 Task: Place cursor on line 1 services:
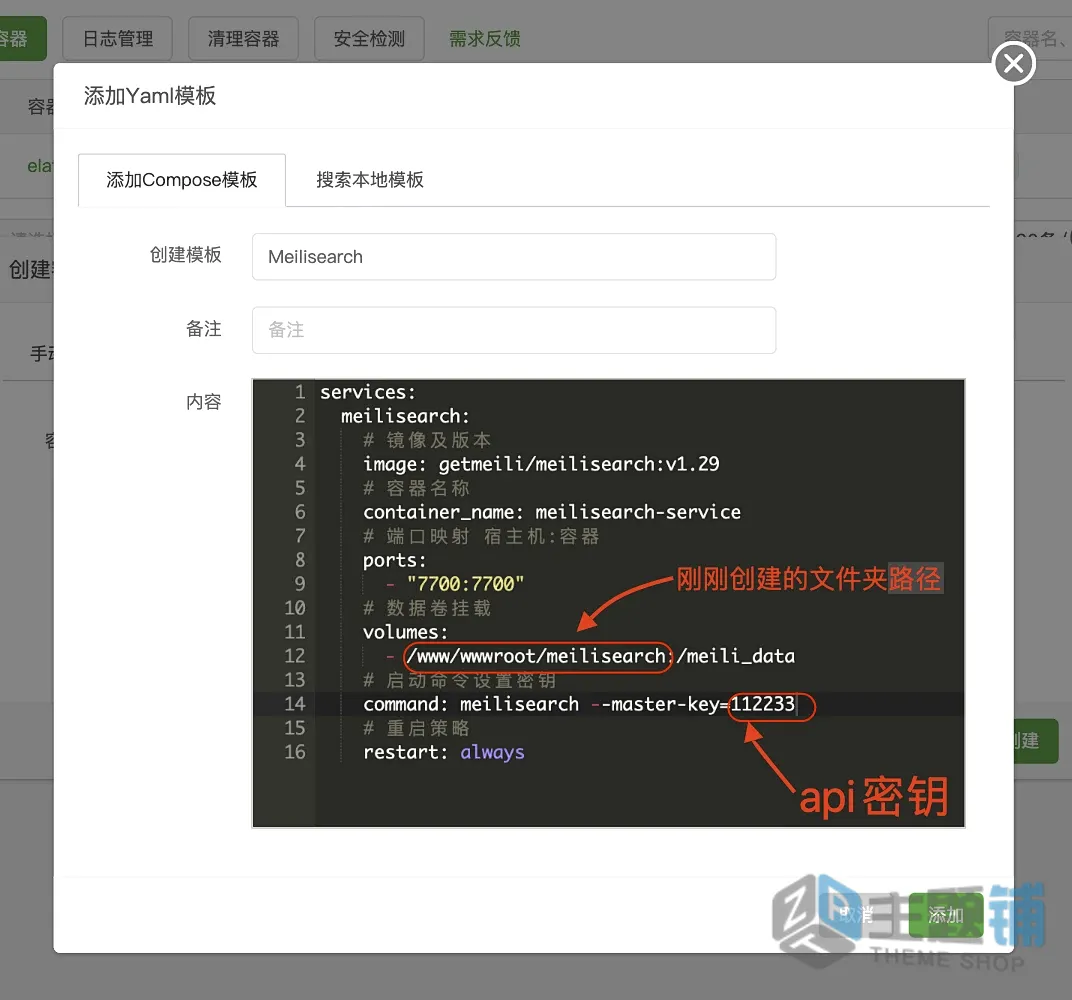click(368, 392)
